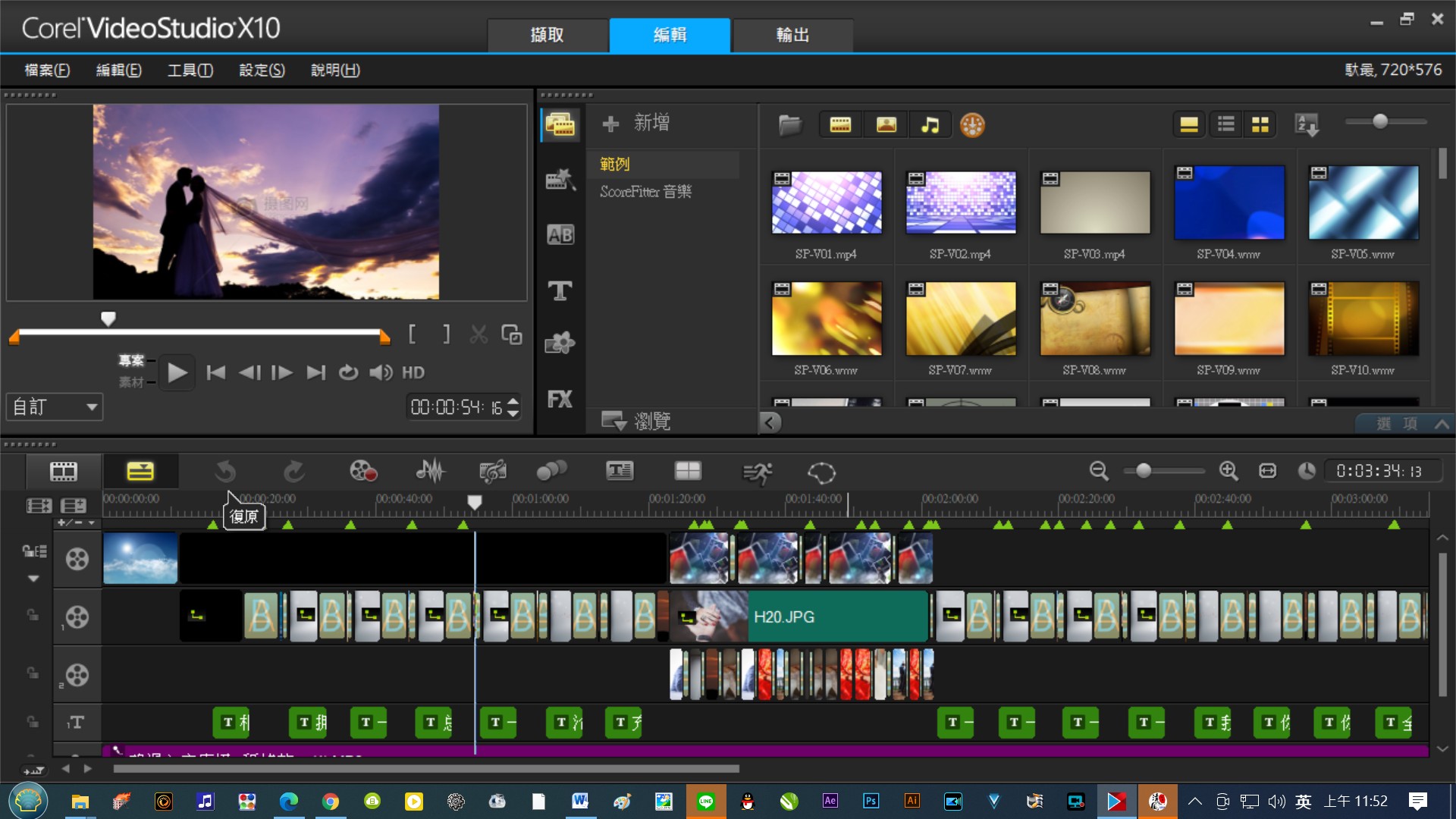
Task: Toggle repeat playback
Action: (x=348, y=372)
